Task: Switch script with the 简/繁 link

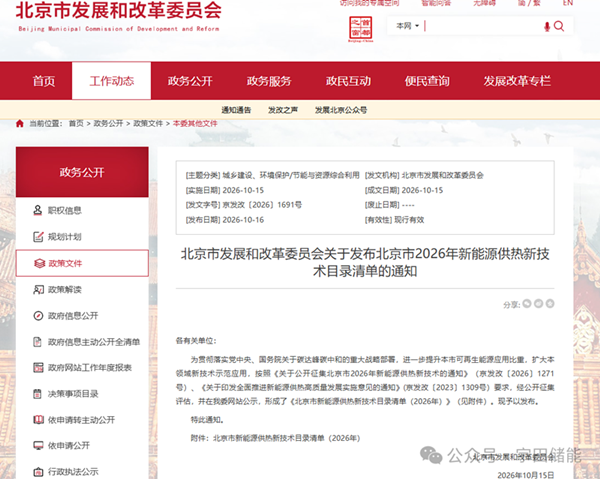Action: point(529,3)
